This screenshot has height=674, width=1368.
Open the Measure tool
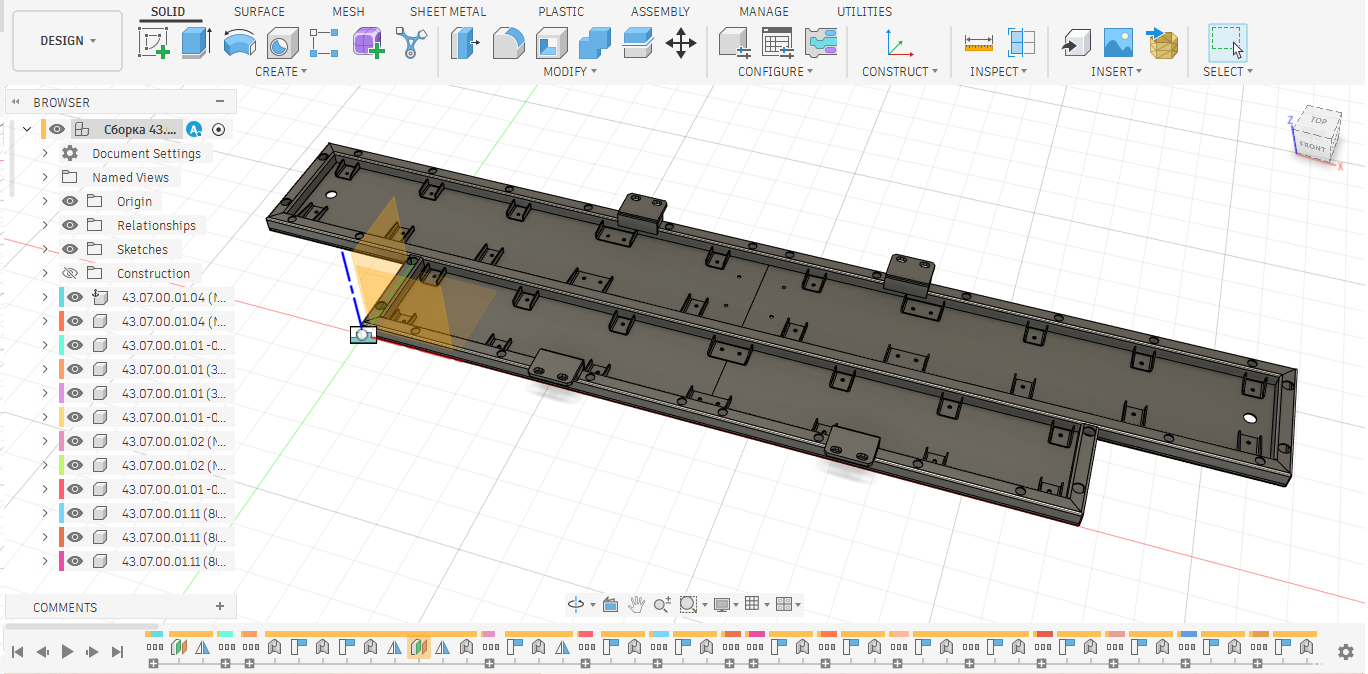(978, 42)
